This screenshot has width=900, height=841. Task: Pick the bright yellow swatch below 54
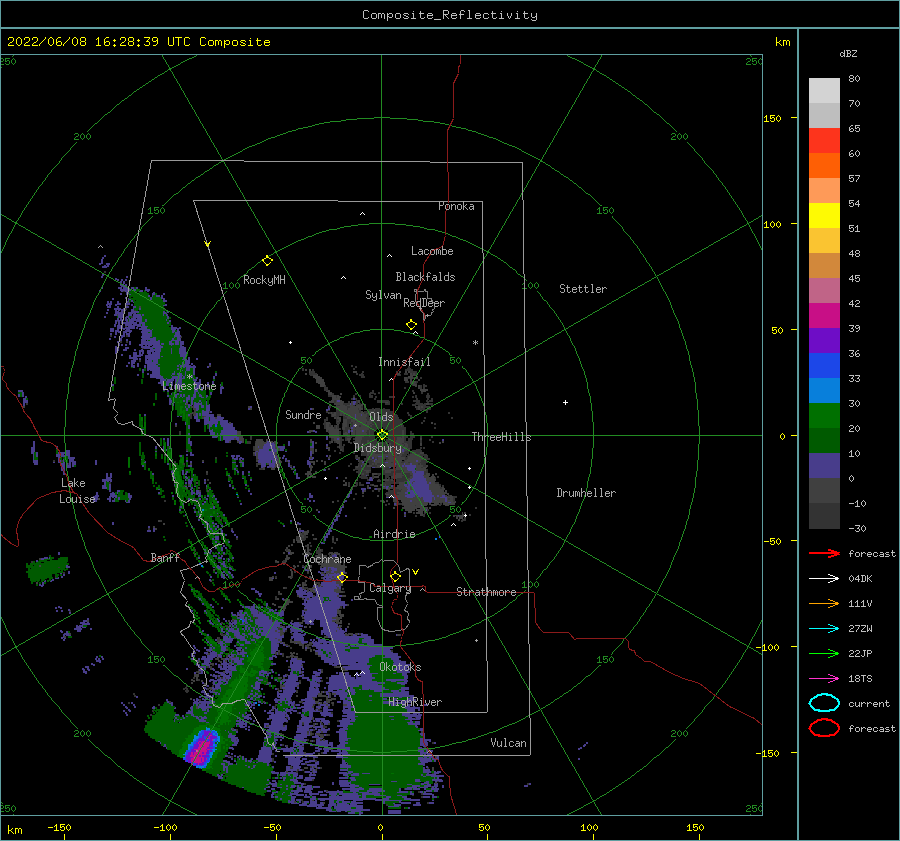coord(824,216)
